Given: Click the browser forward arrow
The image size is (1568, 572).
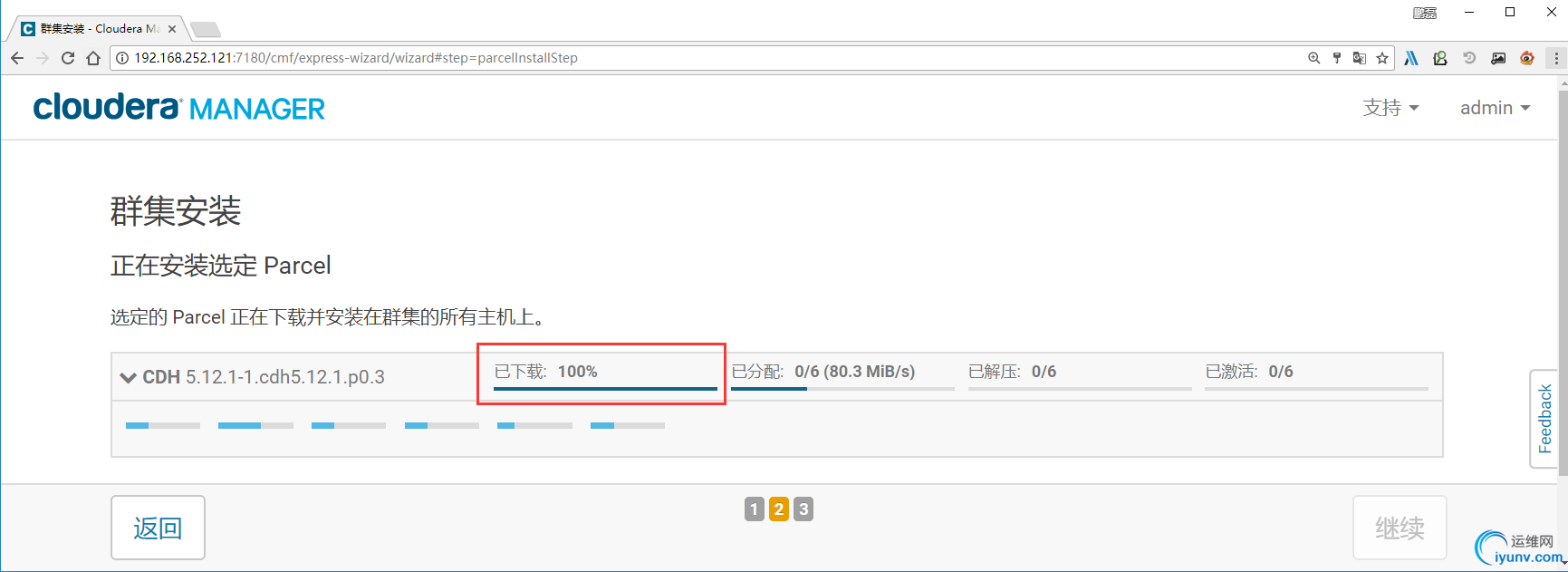Looking at the screenshot, I should point(43,58).
